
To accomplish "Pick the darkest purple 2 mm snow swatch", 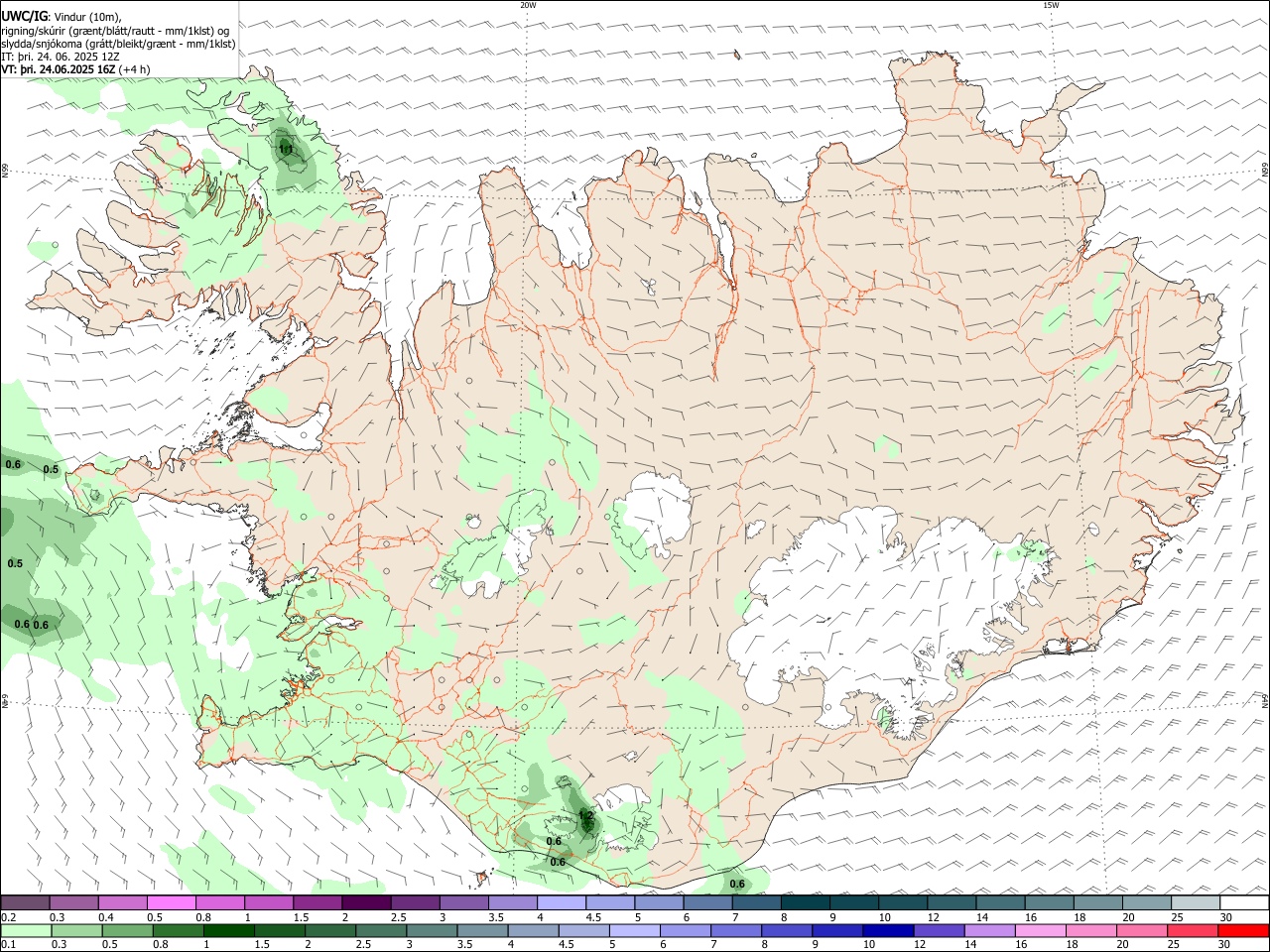I will [367, 903].
